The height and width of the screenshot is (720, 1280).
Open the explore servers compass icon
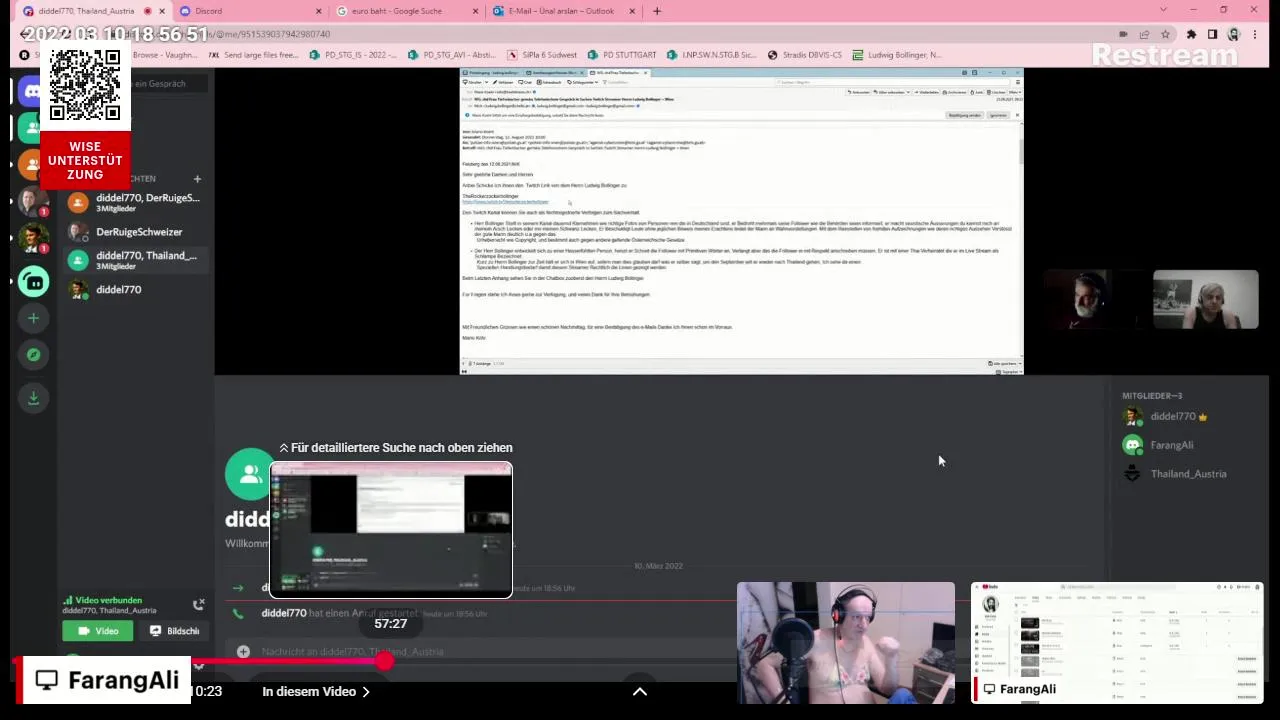click(x=33, y=355)
